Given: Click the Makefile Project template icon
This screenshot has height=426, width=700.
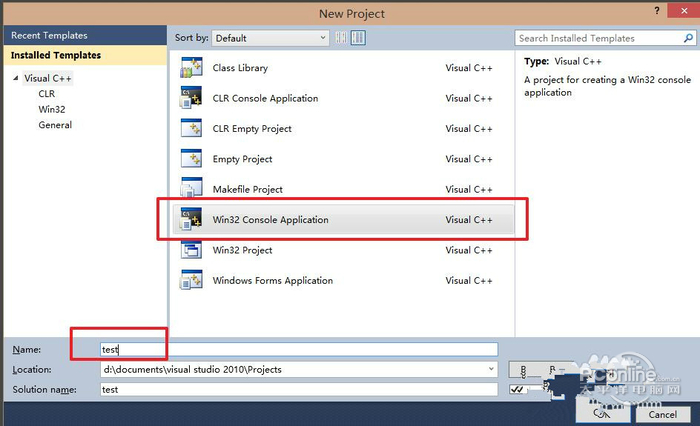Looking at the screenshot, I should (191, 188).
